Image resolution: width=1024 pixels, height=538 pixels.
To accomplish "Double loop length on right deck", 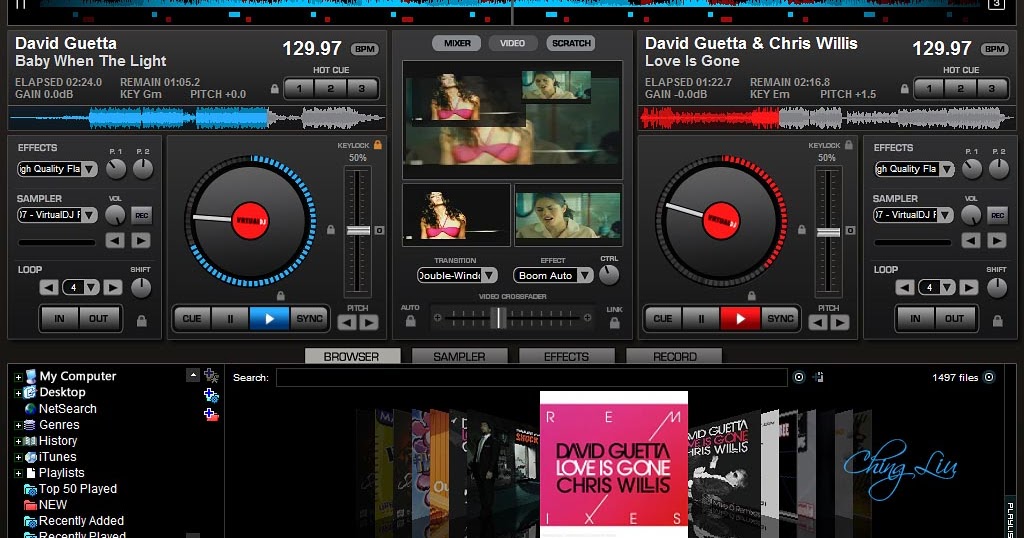I will coord(968,287).
